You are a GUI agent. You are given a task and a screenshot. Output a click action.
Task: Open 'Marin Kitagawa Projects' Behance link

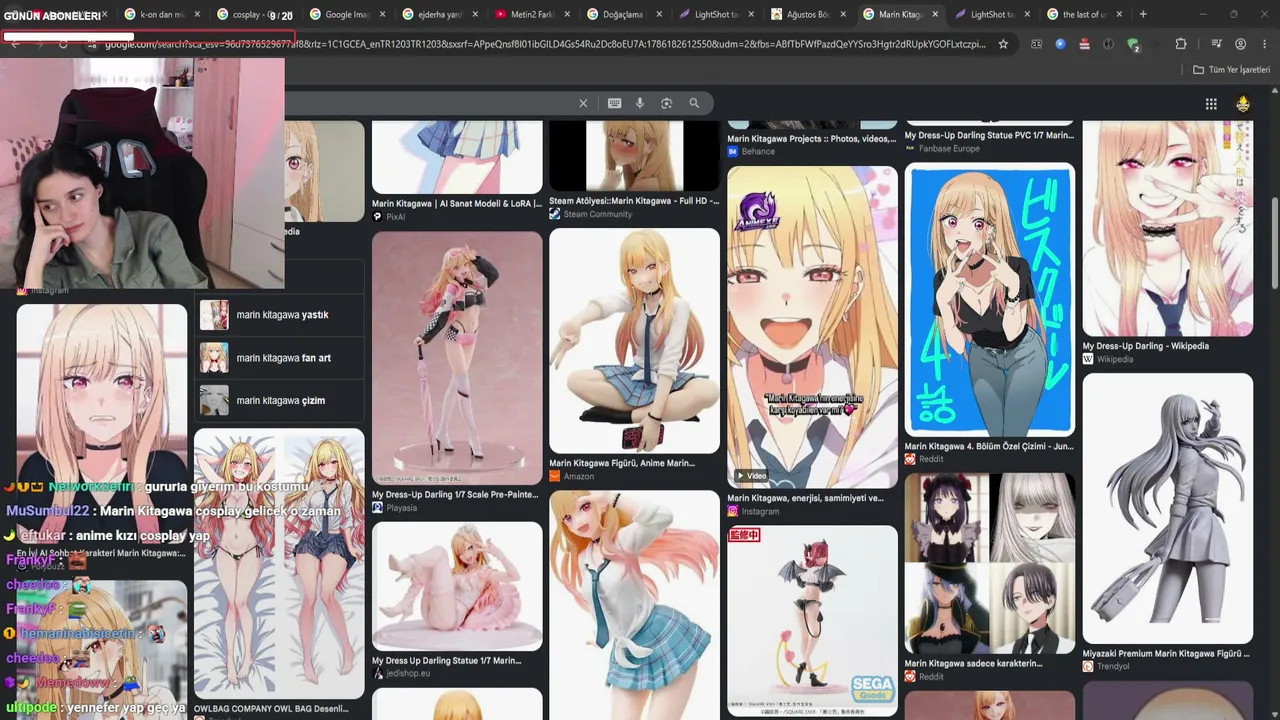tap(811, 139)
